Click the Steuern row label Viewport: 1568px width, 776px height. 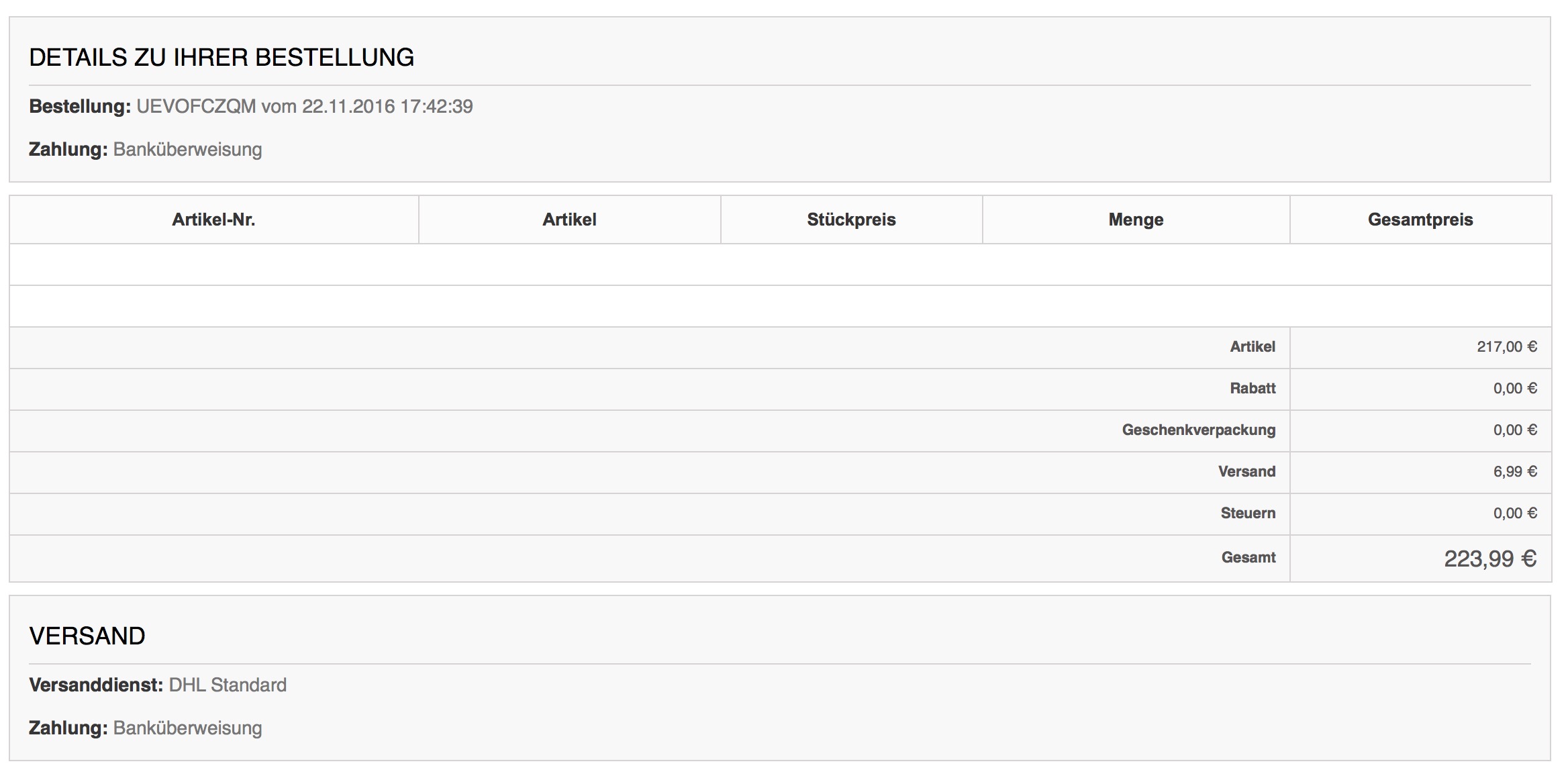[x=1247, y=514]
